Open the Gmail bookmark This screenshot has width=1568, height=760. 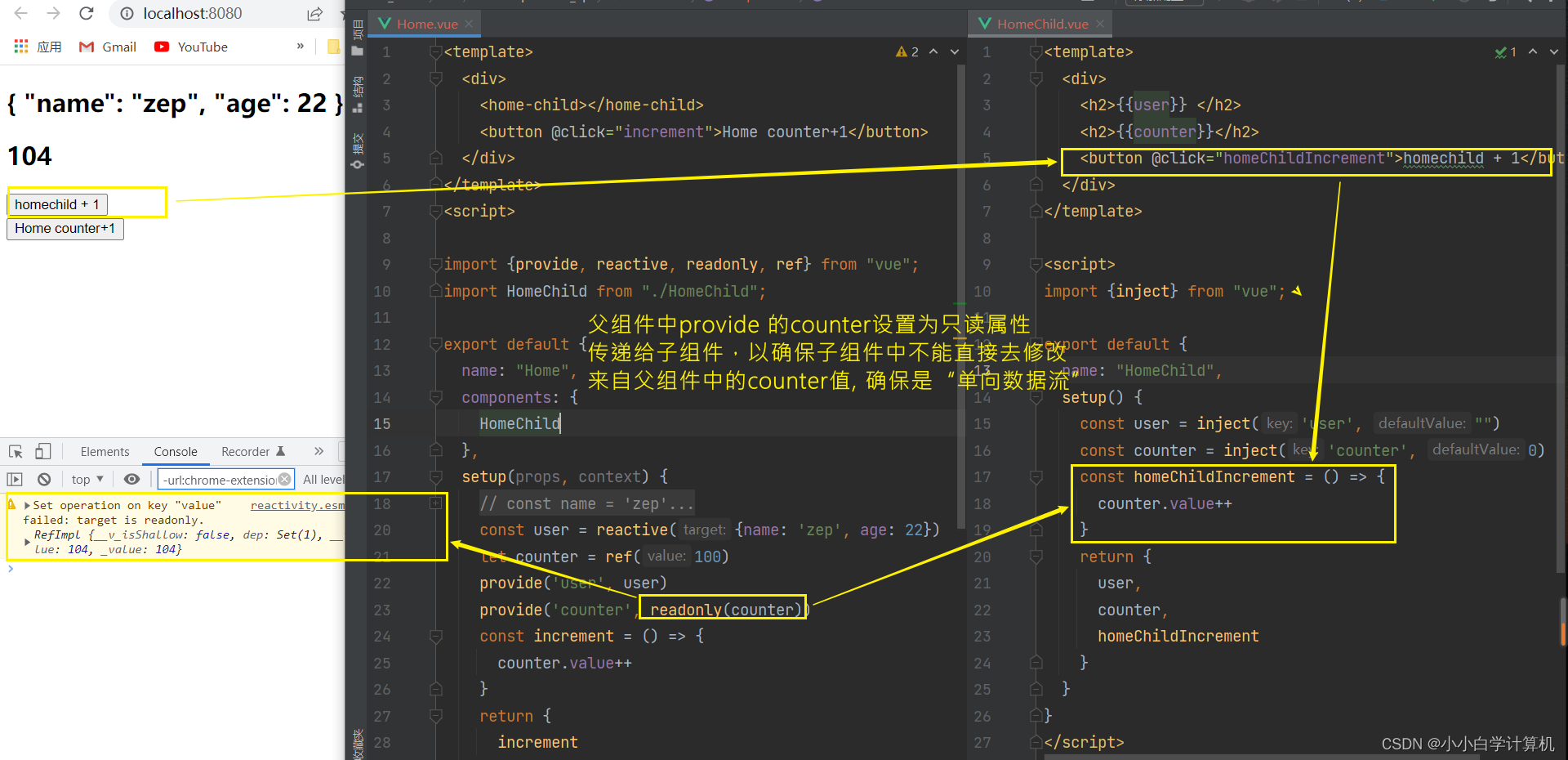point(107,47)
